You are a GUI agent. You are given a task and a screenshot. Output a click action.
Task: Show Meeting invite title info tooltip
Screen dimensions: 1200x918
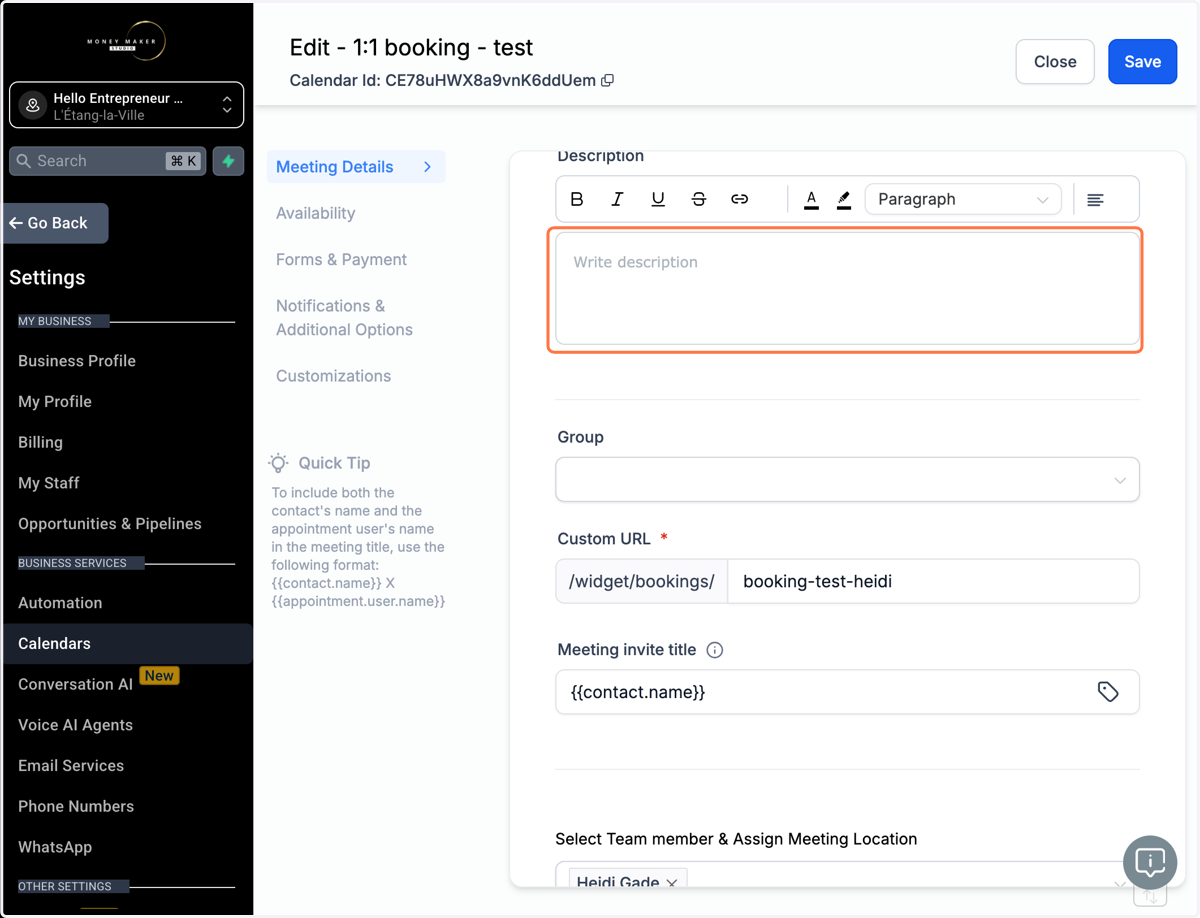pyautogui.click(x=714, y=650)
